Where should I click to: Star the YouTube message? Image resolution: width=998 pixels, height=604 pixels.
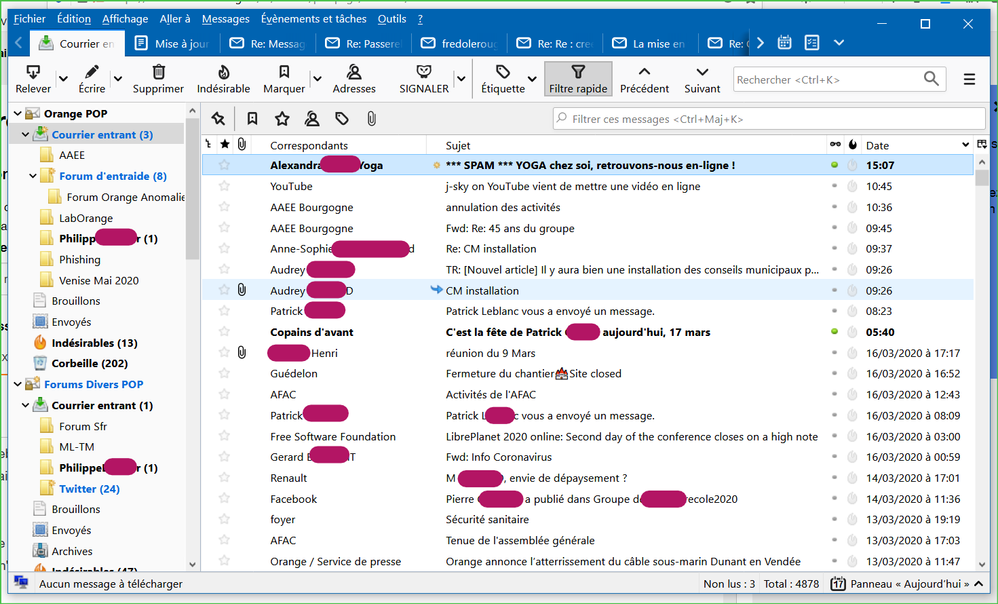224,186
